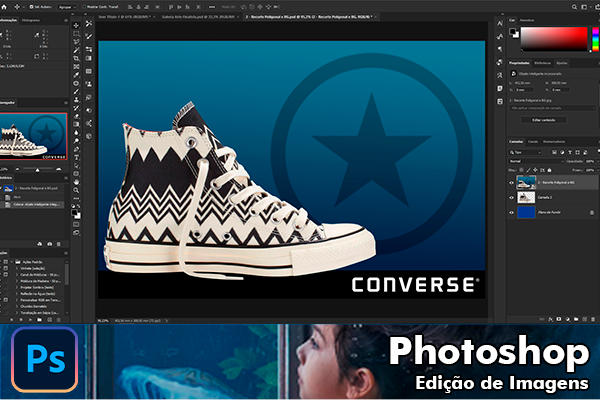The image size is (600, 400).
Task: Select the Blur tool
Action: click(x=76, y=133)
